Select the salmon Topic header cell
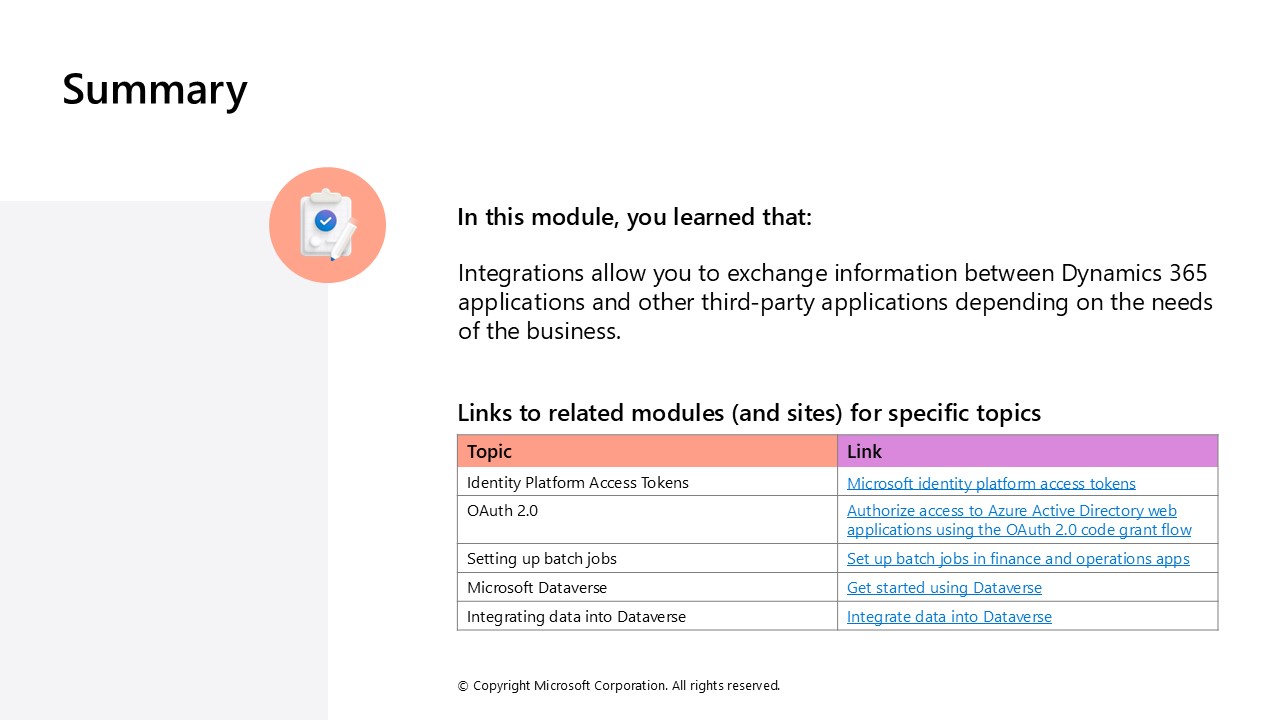Viewport: 1280px width, 720px height. coord(647,451)
